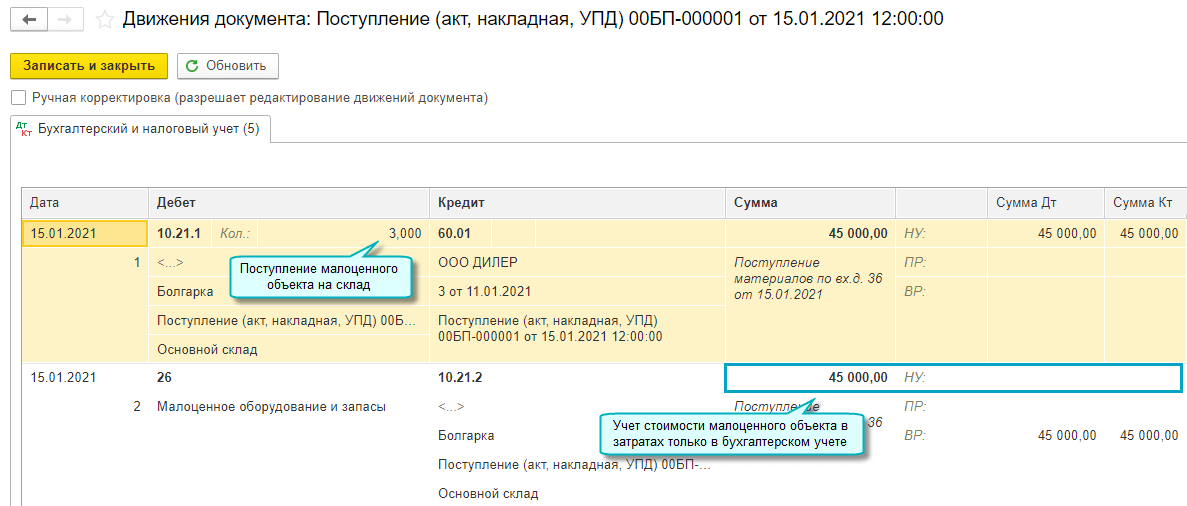Select credit account 60.01 cell

[x=456, y=234]
